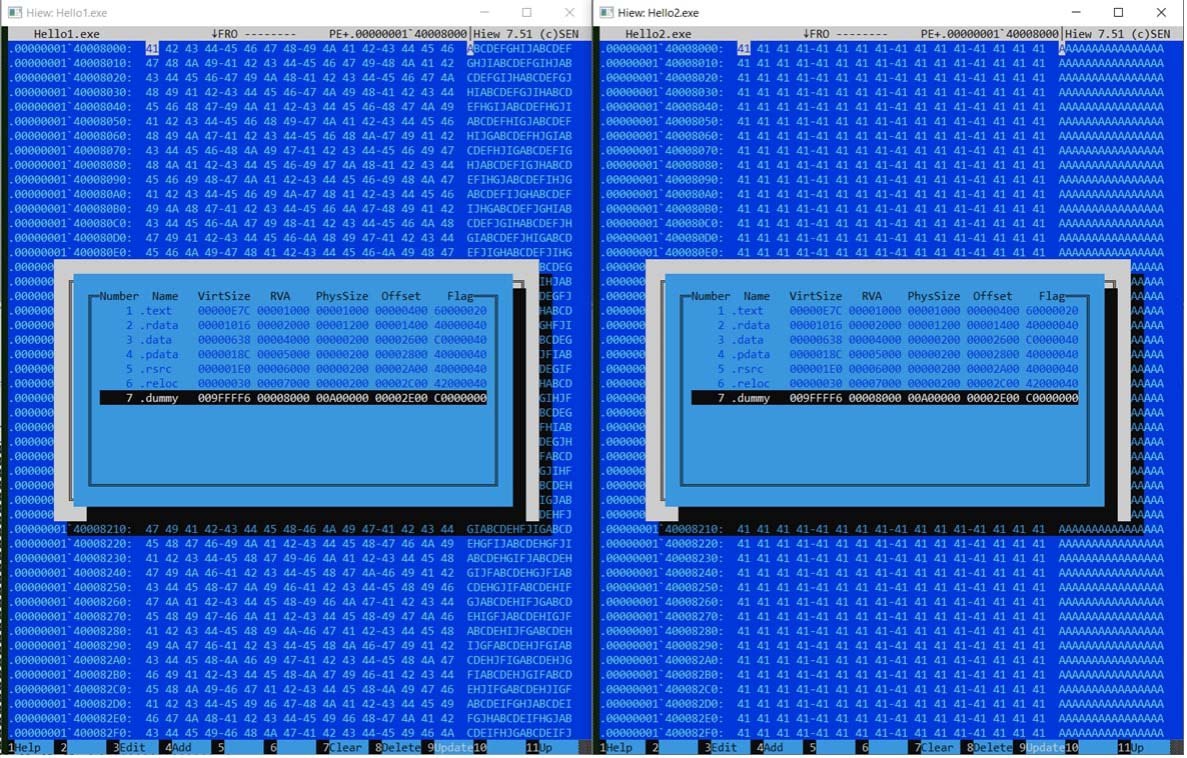This screenshot has width=1187, height=758.
Task: Click the Hiew app icon in Hello1.exe title bar
Action: [x=14, y=13]
